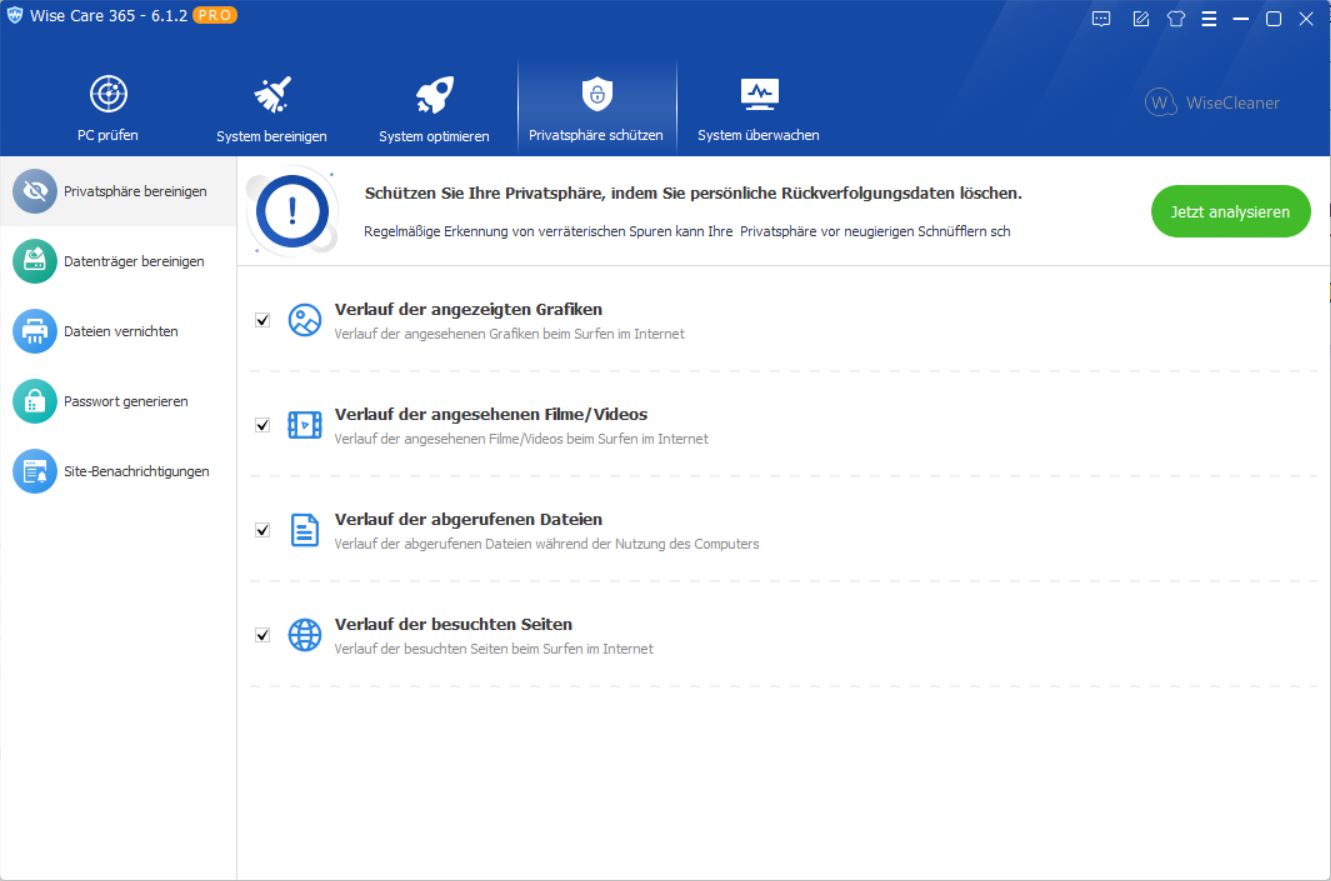Viewport: 1331px width, 881px height.
Task: Select Privatsphäre bereinigen eye icon
Action: coord(35,191)
